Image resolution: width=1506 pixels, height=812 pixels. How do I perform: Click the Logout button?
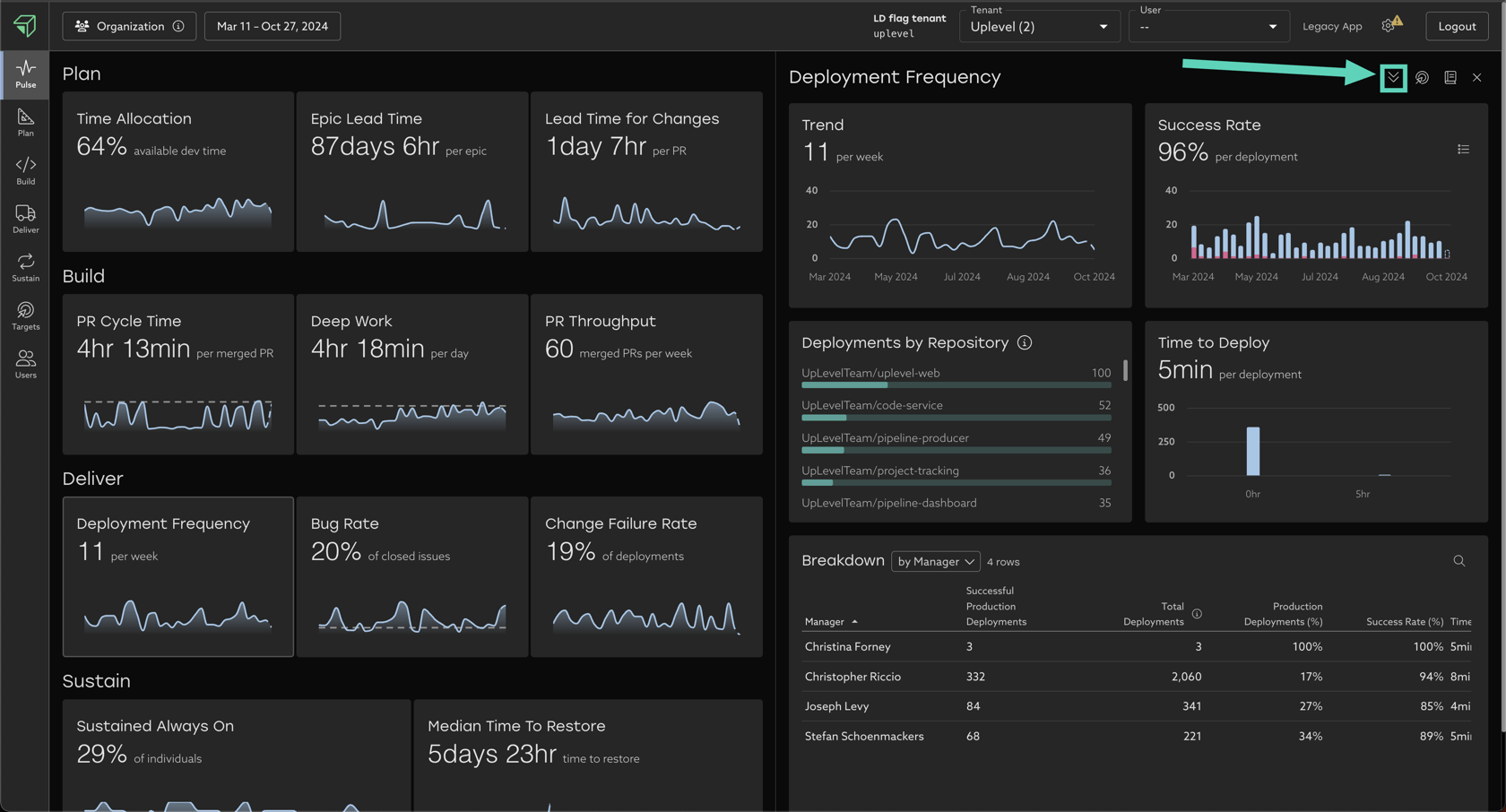(x=1456, y=26)
